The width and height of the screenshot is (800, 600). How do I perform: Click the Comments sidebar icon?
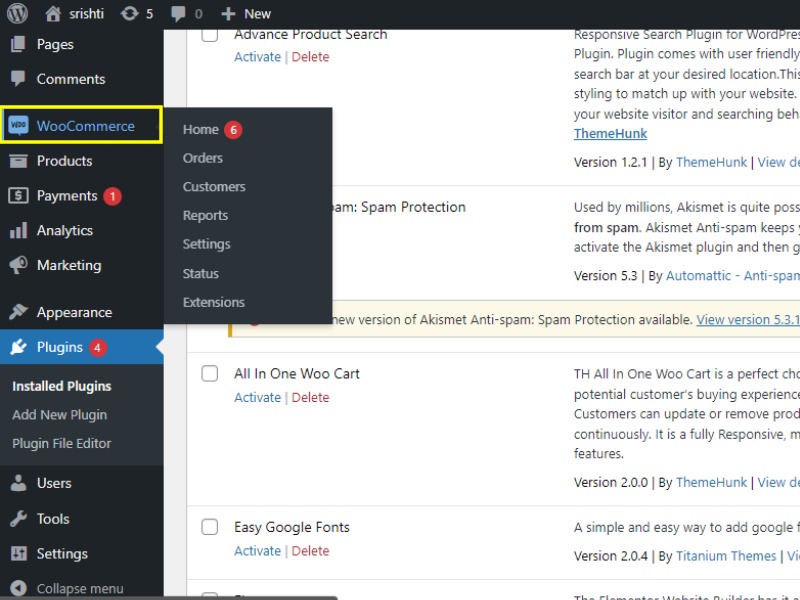pyautogui.click(x=18, y=79)
